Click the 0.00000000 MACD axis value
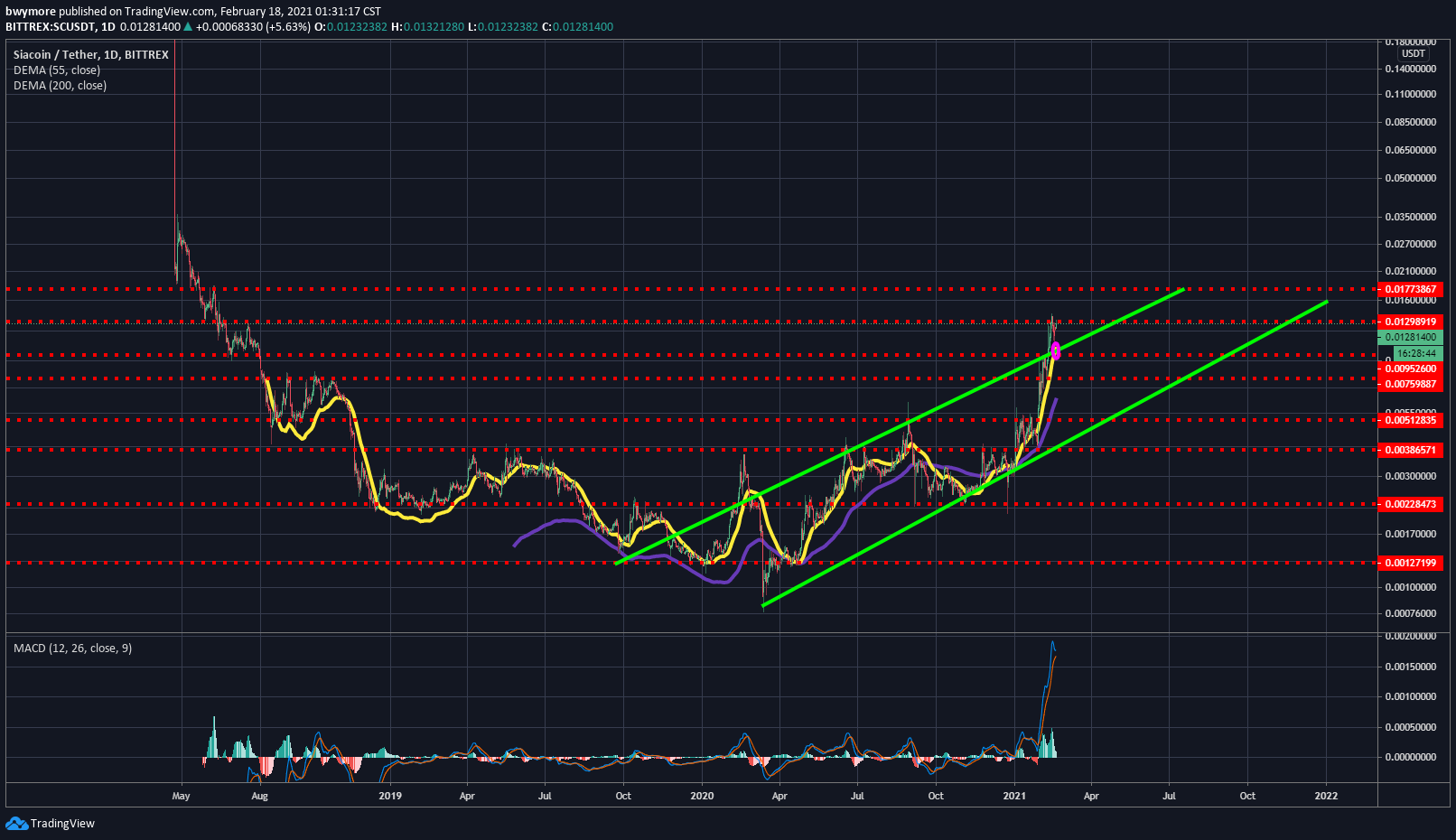This screenshot has height=840, width=1456. point(1410,757)
